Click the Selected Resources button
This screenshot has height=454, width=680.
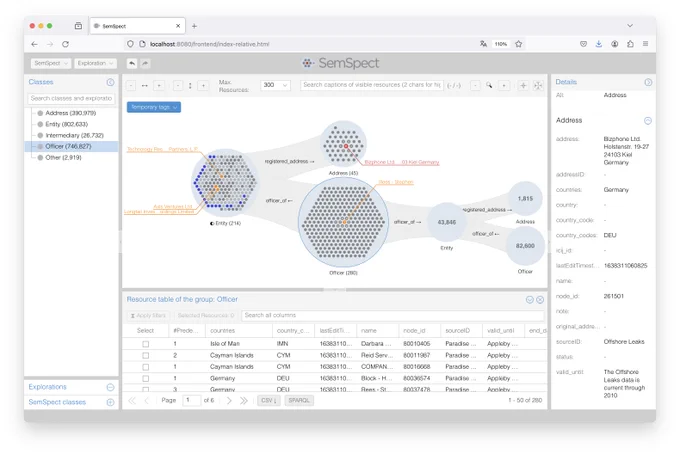point(206,316)
